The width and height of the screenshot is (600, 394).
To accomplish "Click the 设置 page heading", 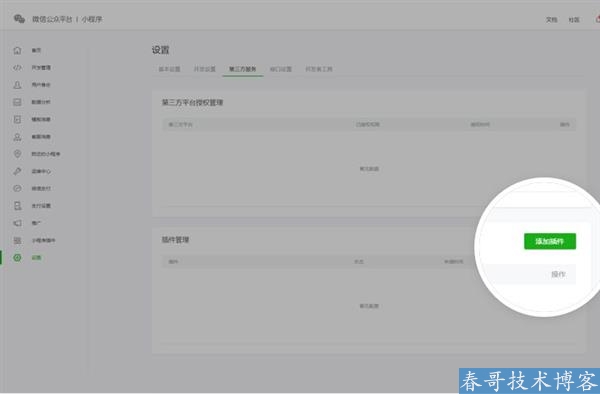I will 160,50.
